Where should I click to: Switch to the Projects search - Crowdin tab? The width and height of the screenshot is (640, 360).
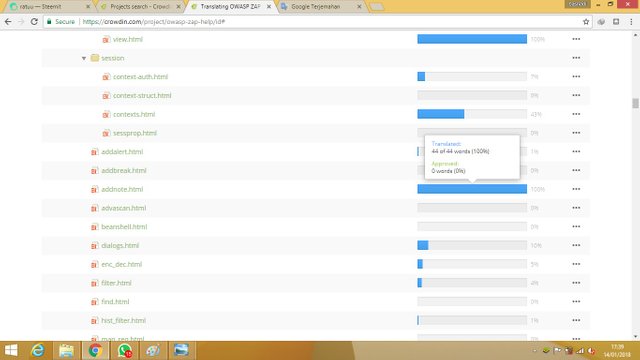[x=140, y=7]
